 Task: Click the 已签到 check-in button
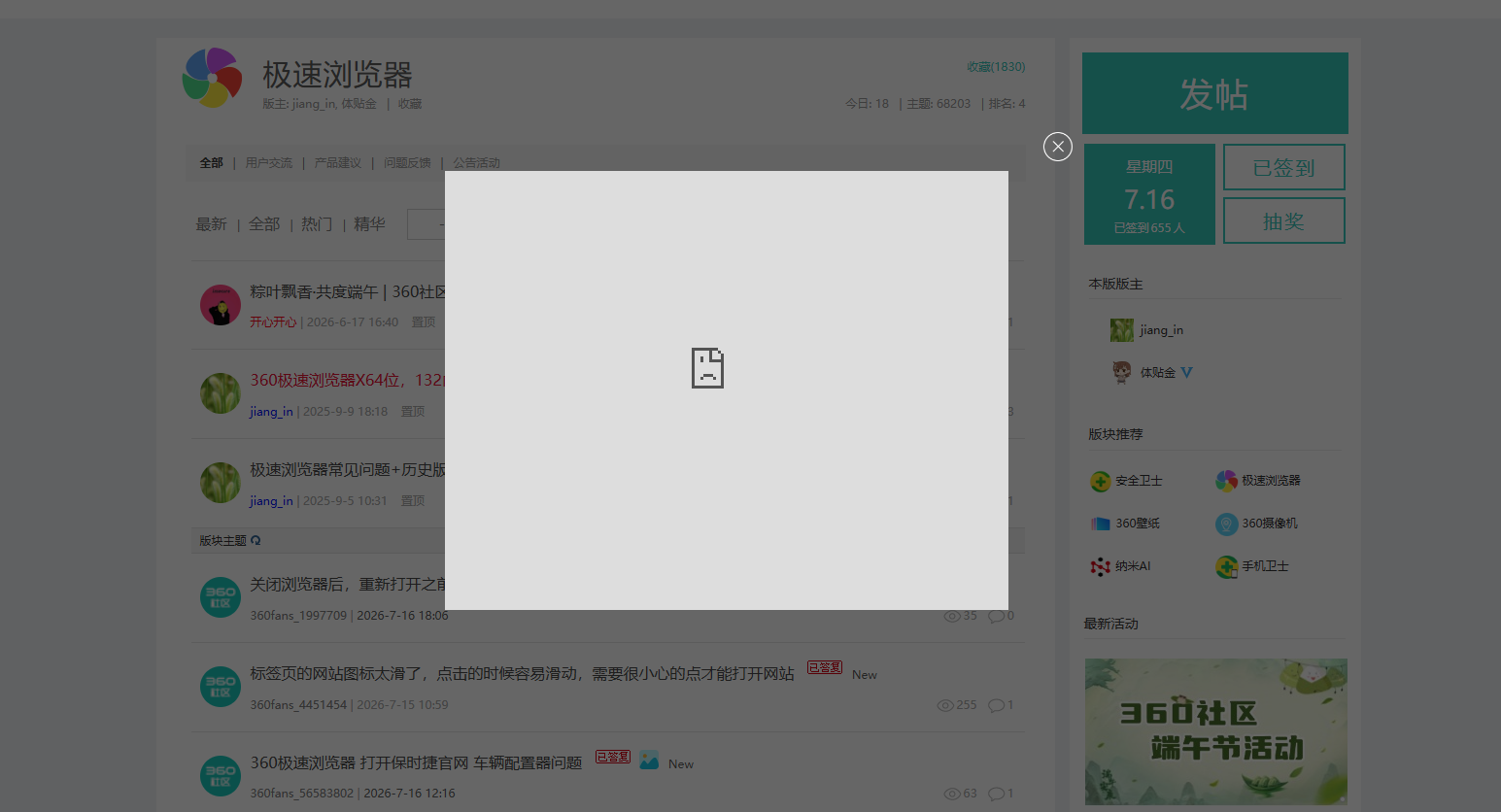pos(1283,167)
